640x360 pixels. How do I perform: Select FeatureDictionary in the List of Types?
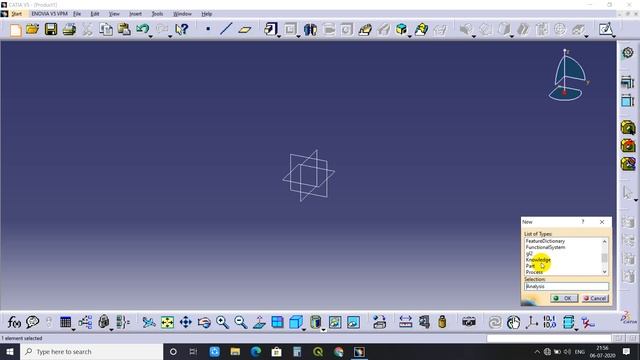click(x=545, y=241)
